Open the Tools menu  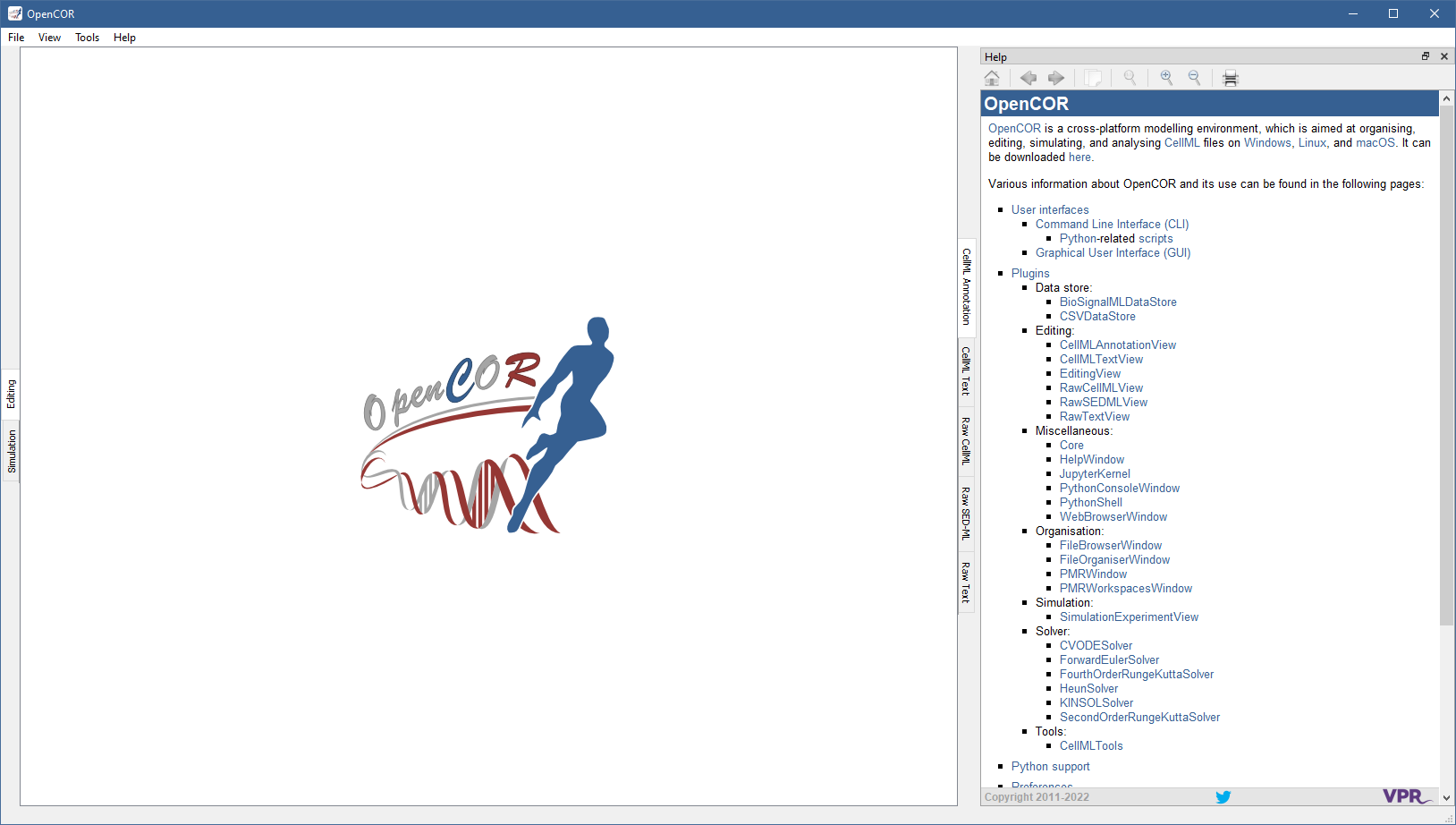pyautogui.click(x=87, y=38)
